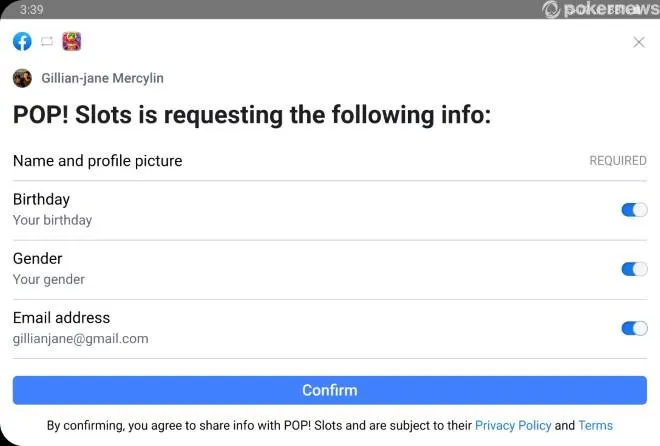
Task: Click the POP! Slots requesting info heading
Action: (x=252, y=115)
